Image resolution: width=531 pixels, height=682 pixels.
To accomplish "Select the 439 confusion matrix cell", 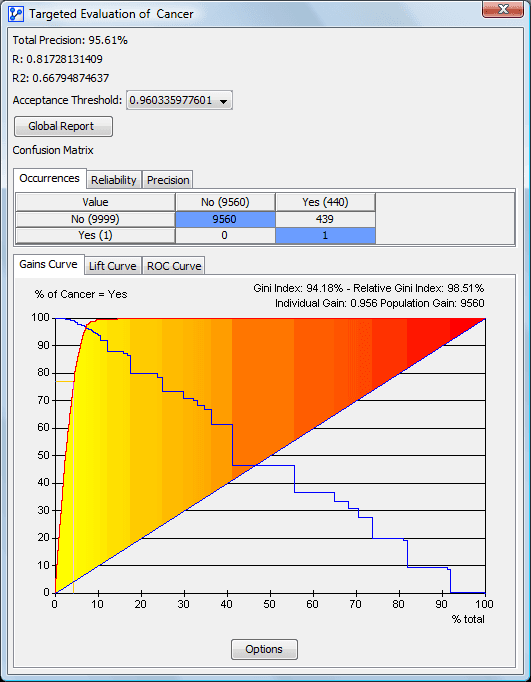I will 325,219.
